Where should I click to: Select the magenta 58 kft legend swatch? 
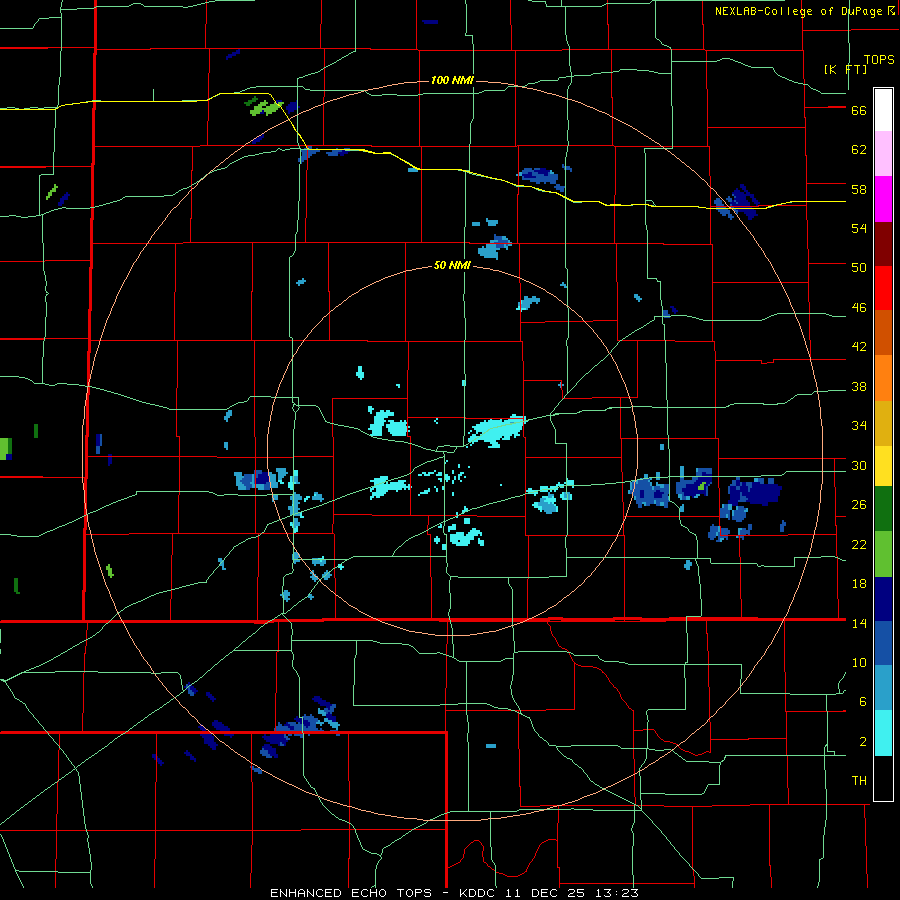click(x=883, y=199)
